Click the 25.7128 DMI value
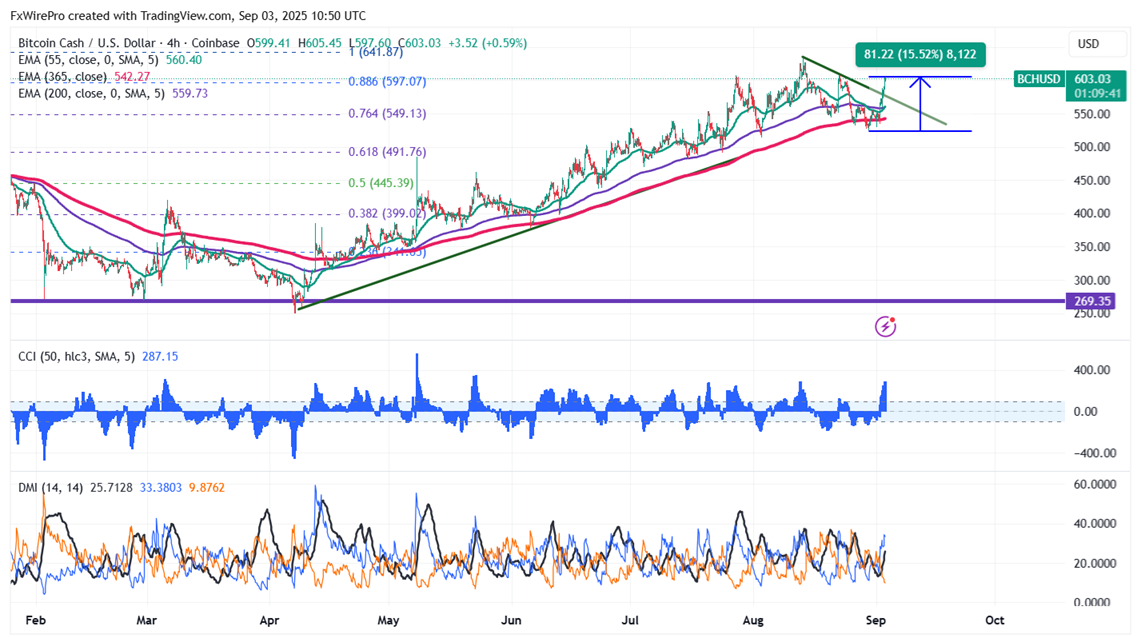Screen dimensions: 1139x637 pos(111,488)
